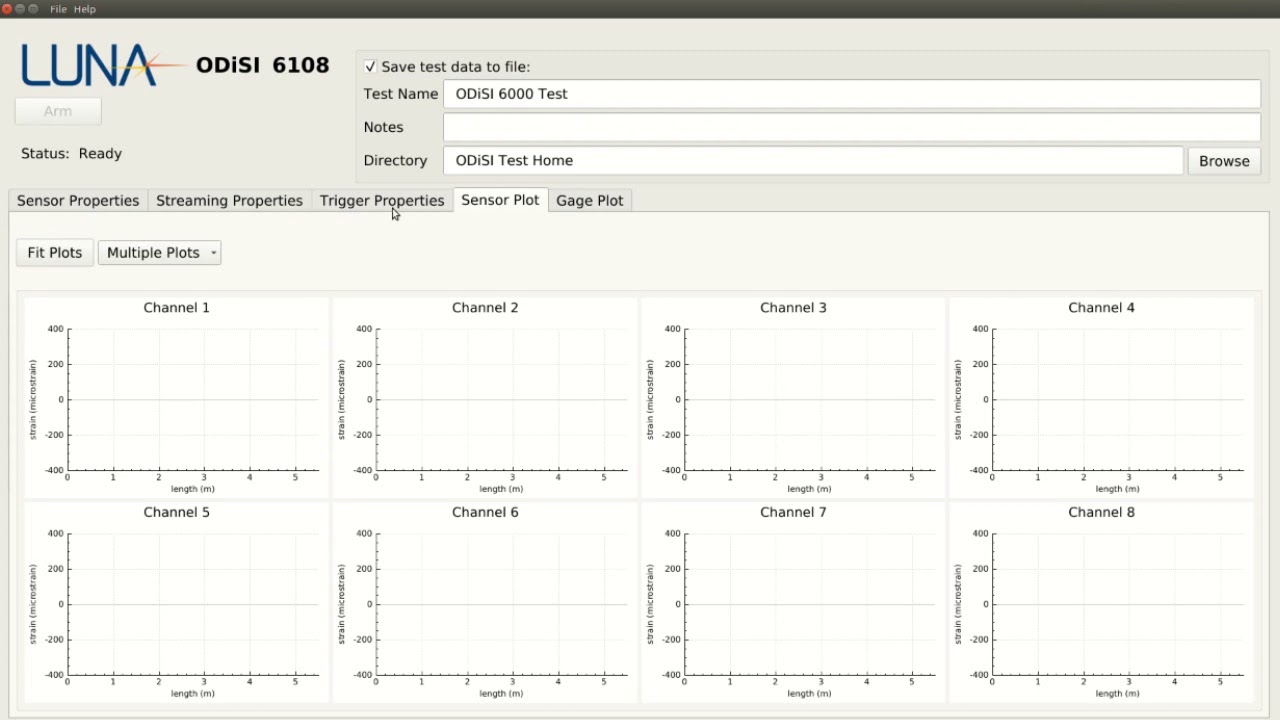
Task: Click the "Directory" label
Action: [396, 160]
